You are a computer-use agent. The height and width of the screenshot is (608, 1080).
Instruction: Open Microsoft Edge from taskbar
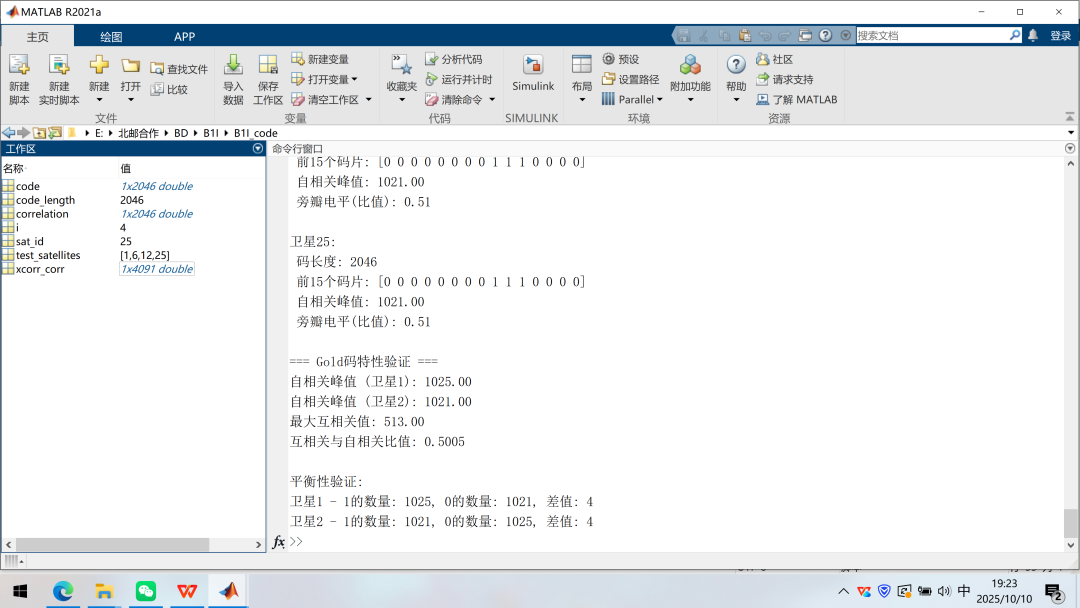(x=63, y=591)
